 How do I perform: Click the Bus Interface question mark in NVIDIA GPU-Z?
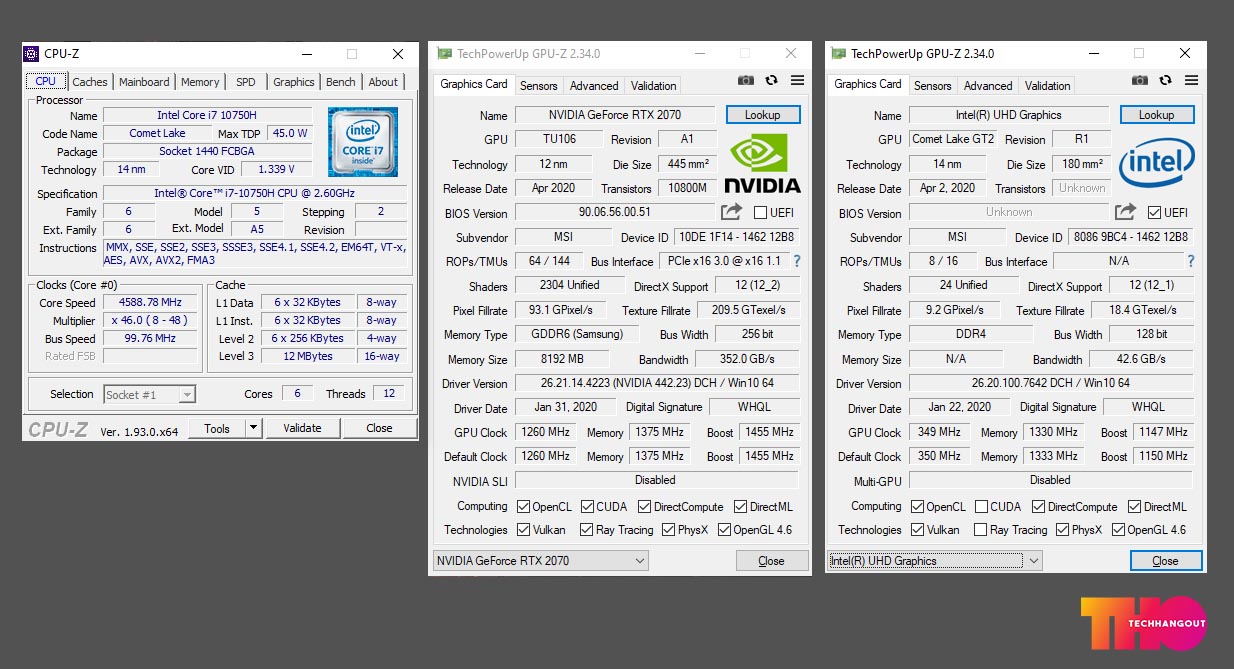[796, 261]
